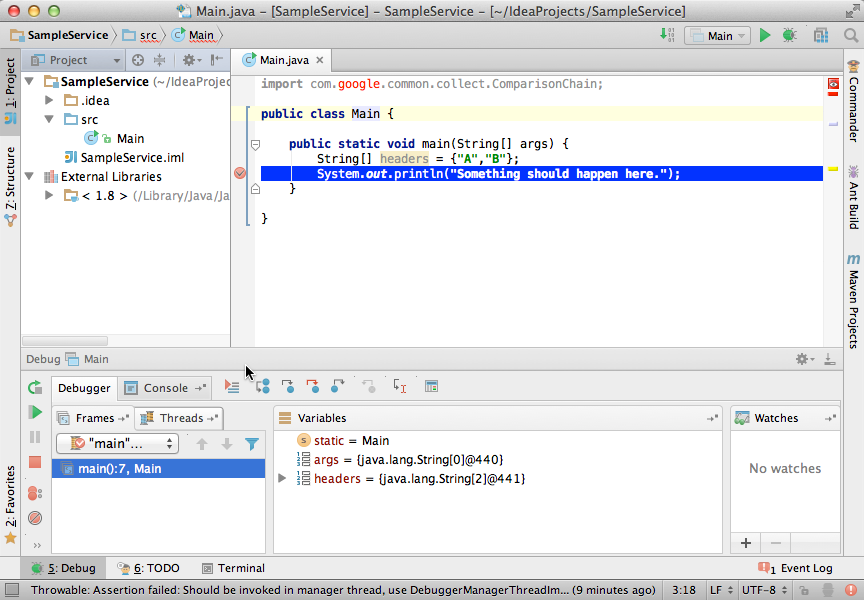Go to next frame down arrow

point(227,444)
